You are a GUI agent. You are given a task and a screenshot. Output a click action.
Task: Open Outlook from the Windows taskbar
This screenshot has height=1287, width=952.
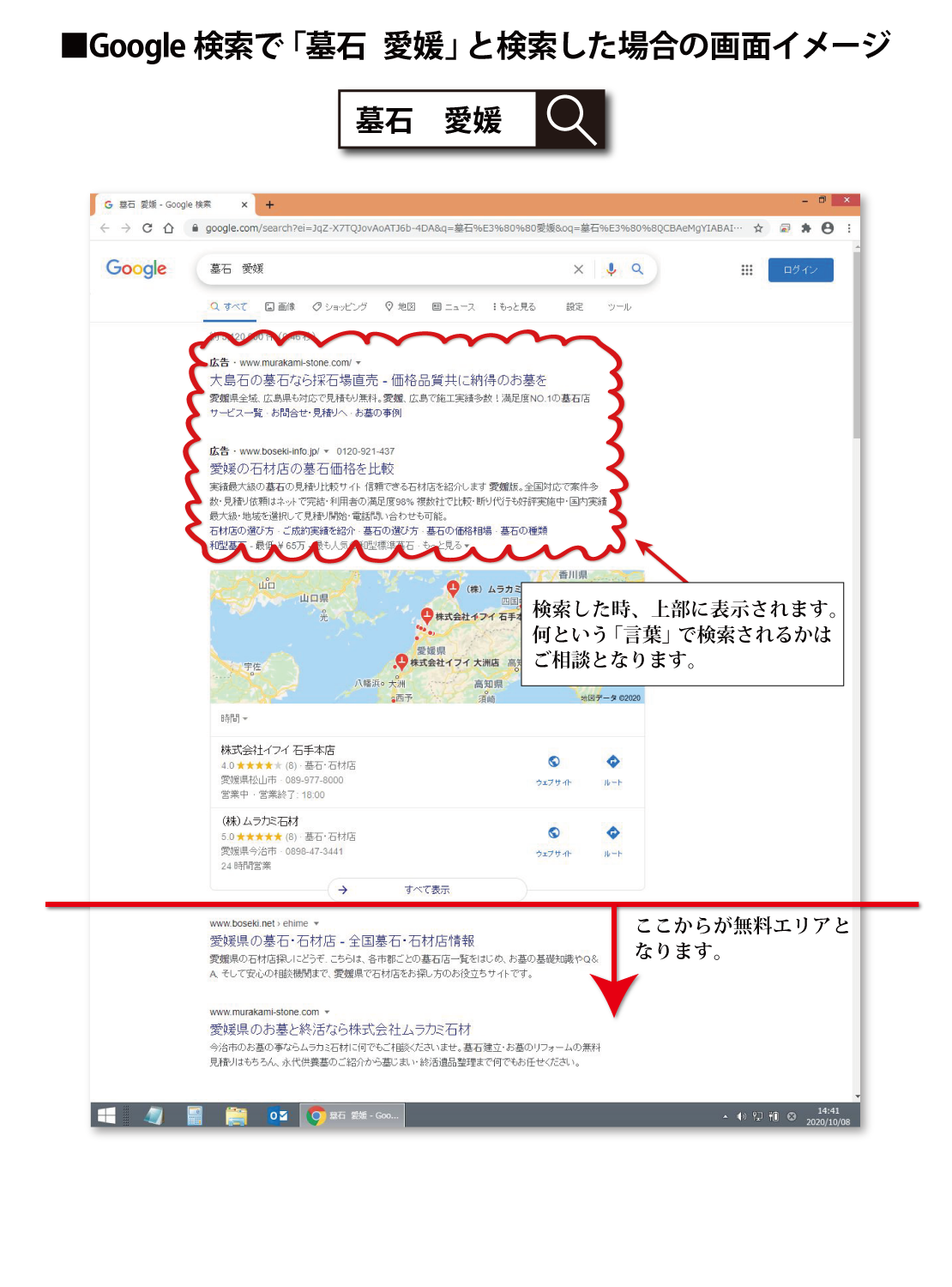(x=278, y=1115)
